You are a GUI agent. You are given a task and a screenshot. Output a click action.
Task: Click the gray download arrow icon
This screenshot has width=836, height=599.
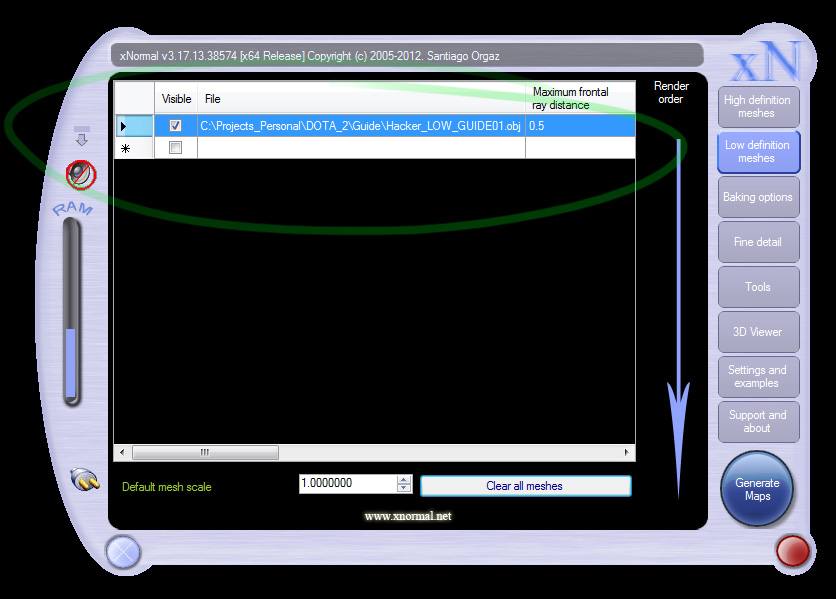coord(82,136)
